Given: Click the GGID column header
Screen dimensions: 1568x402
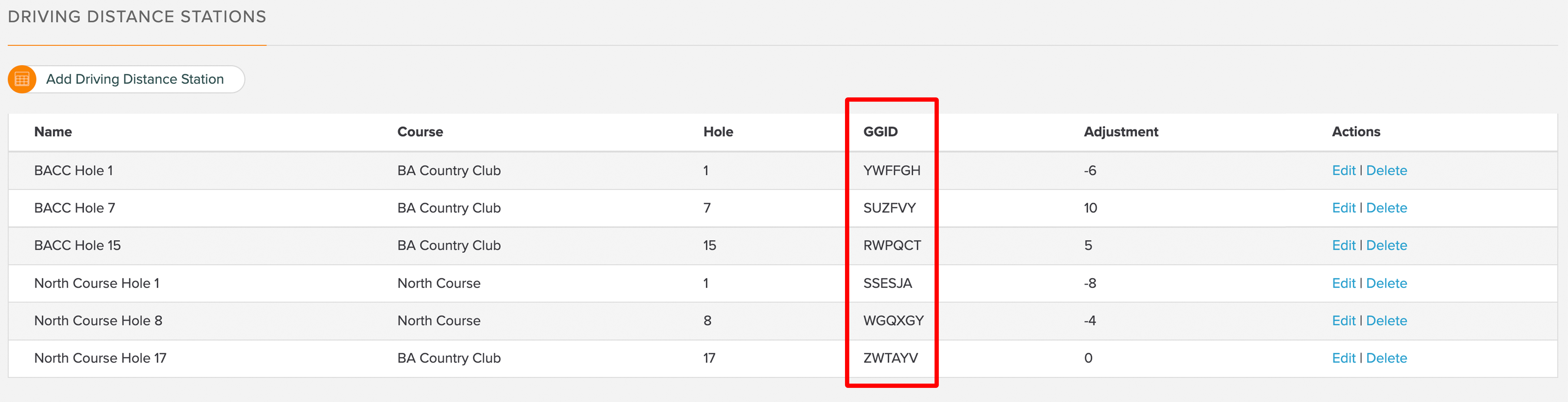Looking at the screenshot, I should (880, 132).
